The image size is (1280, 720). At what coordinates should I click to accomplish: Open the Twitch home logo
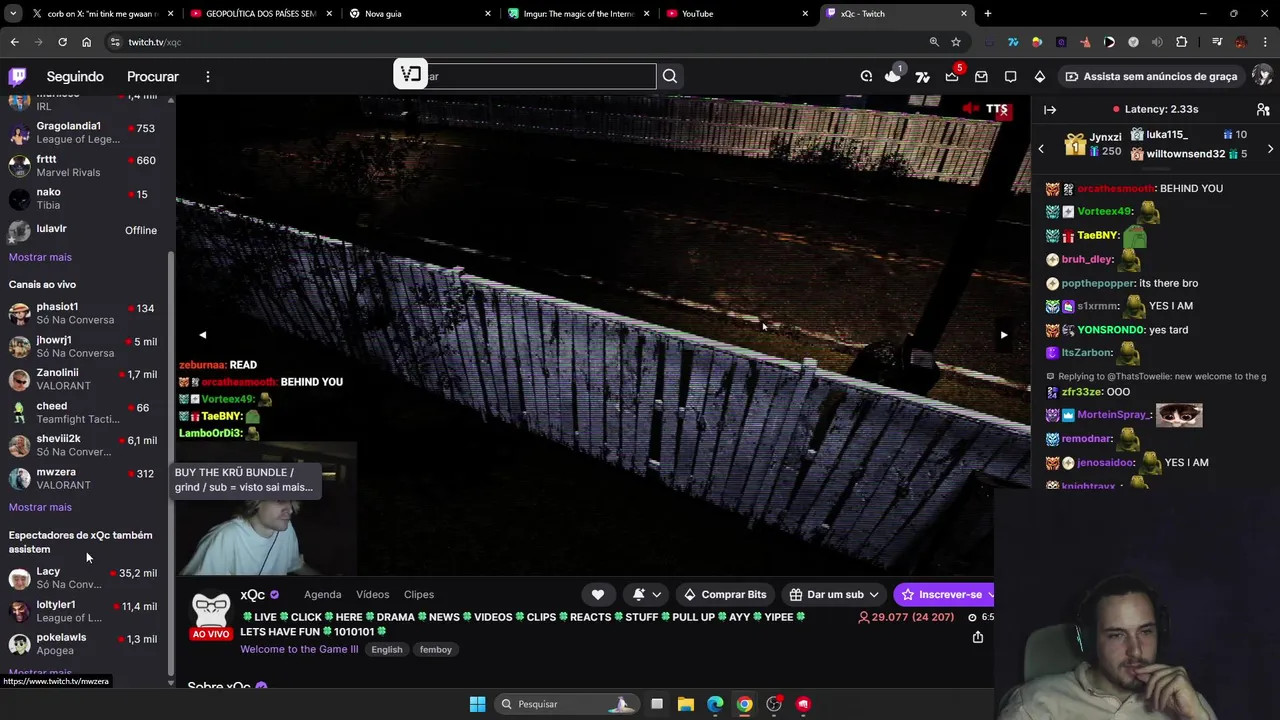pyautogui.click(x=18, y=76)
